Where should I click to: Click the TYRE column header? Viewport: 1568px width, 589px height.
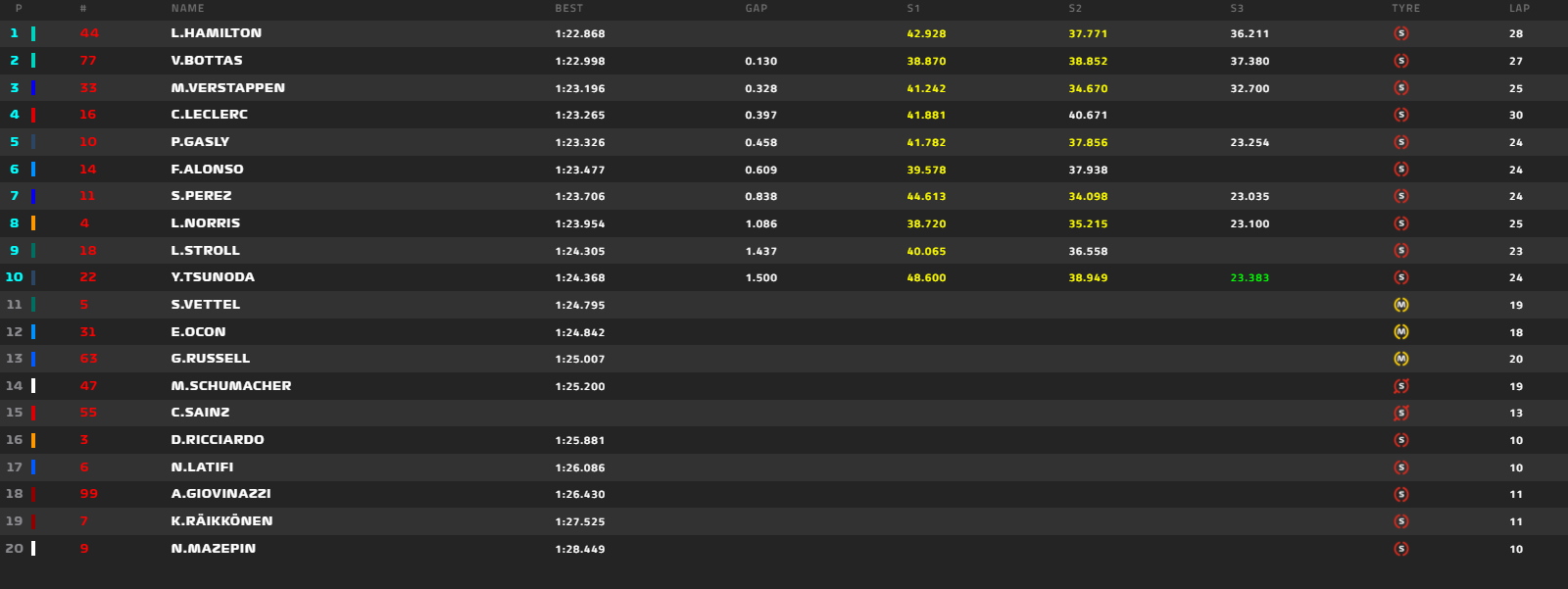[1406, 8]
